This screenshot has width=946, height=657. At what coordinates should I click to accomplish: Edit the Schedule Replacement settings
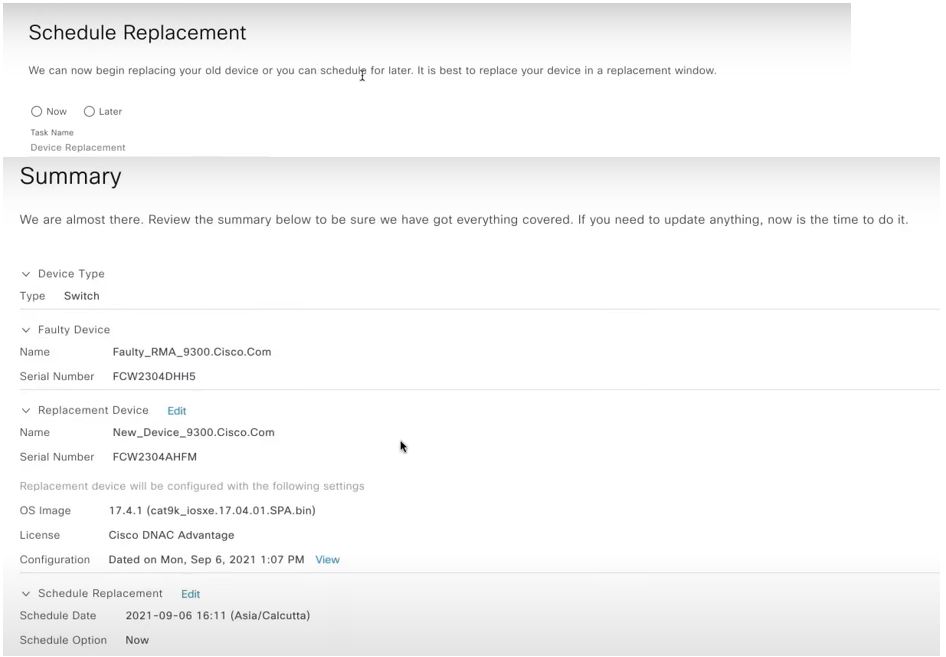[x=190, y=593]
